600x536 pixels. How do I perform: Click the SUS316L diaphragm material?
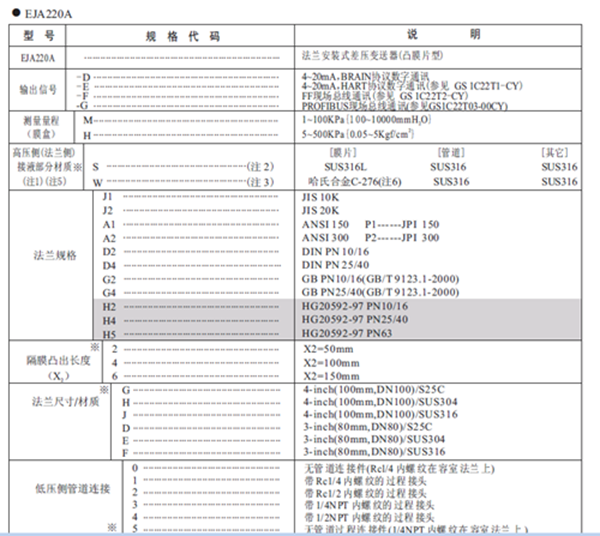point(345,167)
